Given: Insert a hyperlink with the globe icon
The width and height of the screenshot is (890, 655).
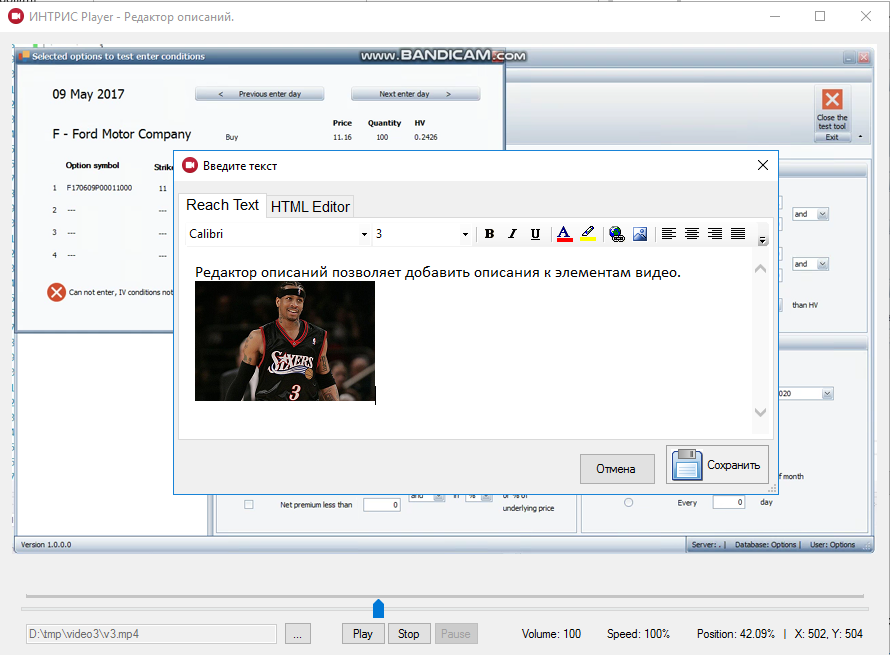Looking at the screenshot, I should (x=616, y=234).
